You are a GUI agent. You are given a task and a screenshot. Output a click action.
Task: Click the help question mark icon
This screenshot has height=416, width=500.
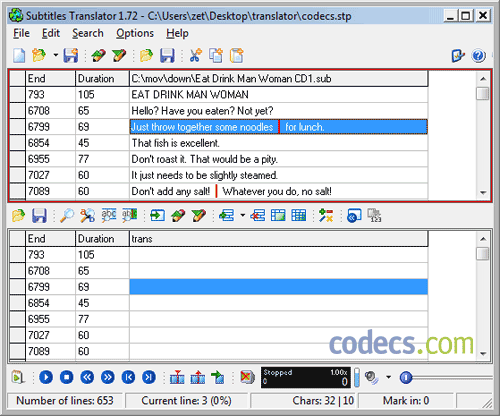[x=478, y=56]
